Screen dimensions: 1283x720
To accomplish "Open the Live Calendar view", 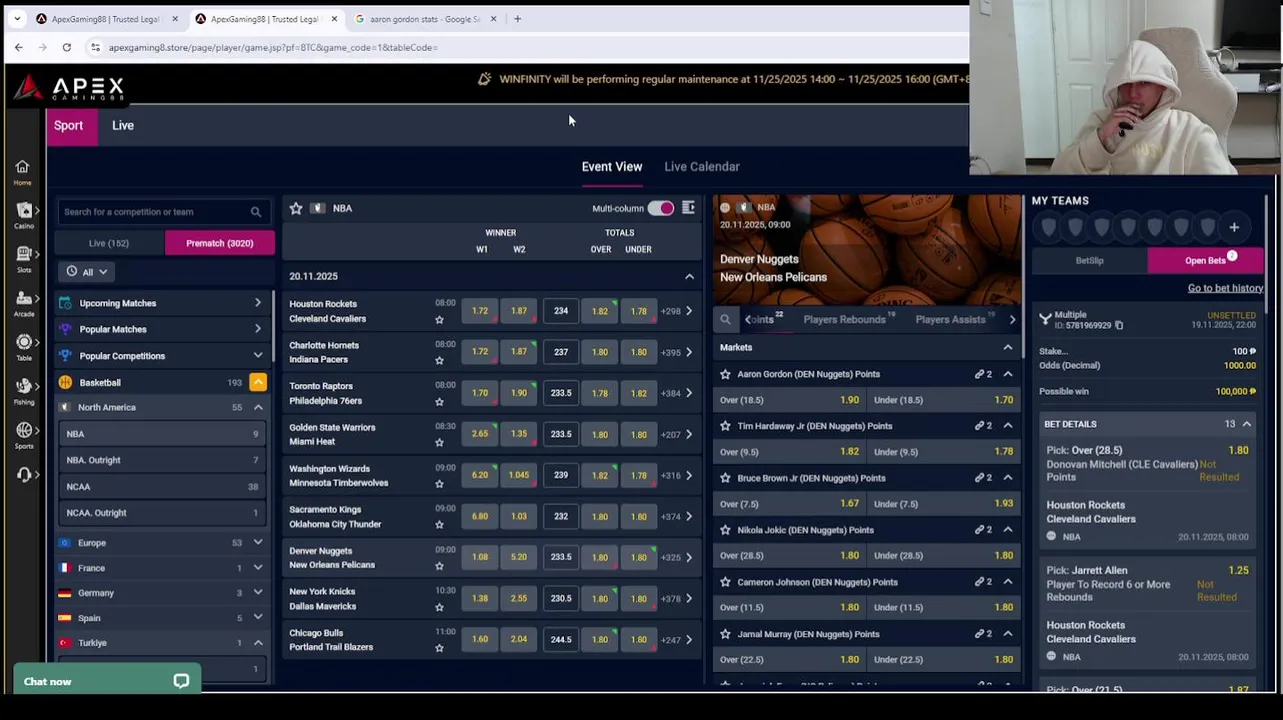I will coord(702,167).
